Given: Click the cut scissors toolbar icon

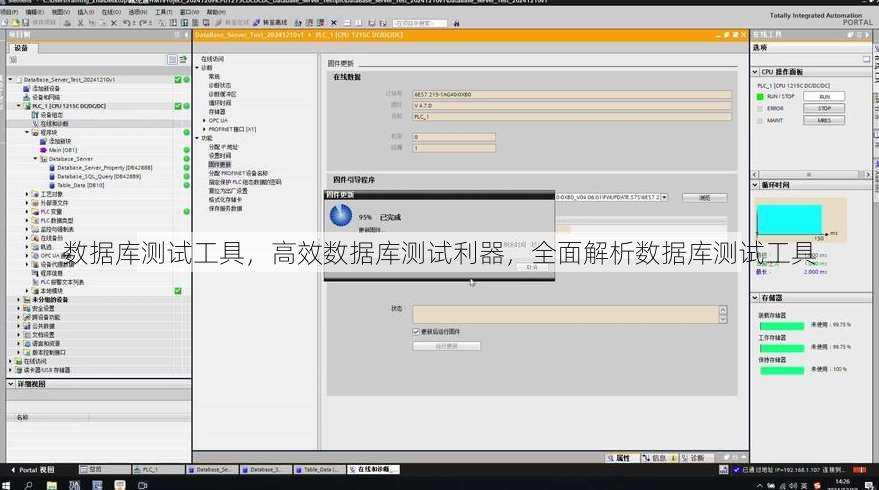Looking at the screenshot, I should point(80,23).
